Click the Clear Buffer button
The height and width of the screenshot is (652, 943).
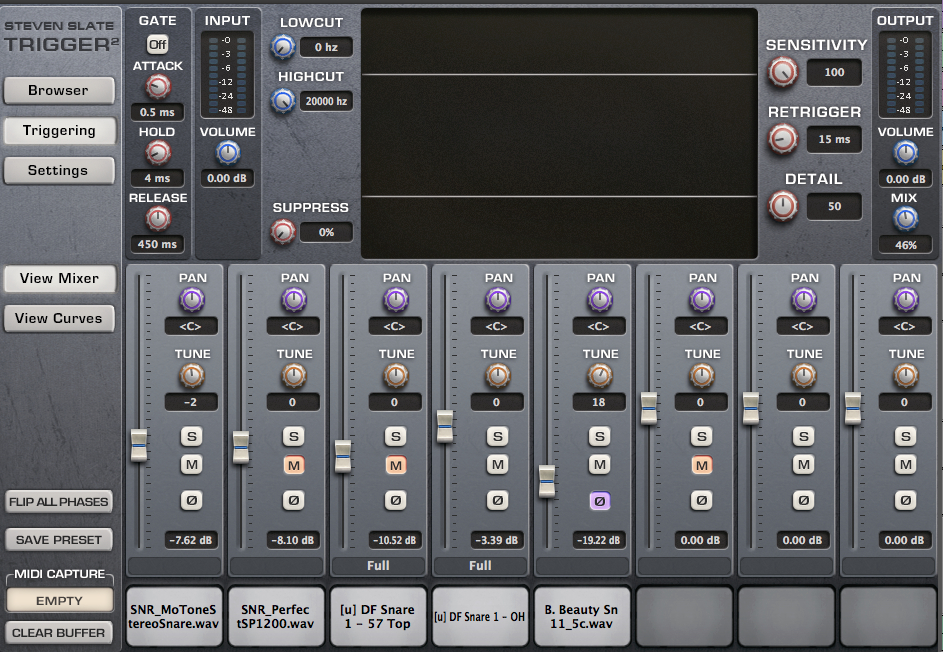point(58,633)
